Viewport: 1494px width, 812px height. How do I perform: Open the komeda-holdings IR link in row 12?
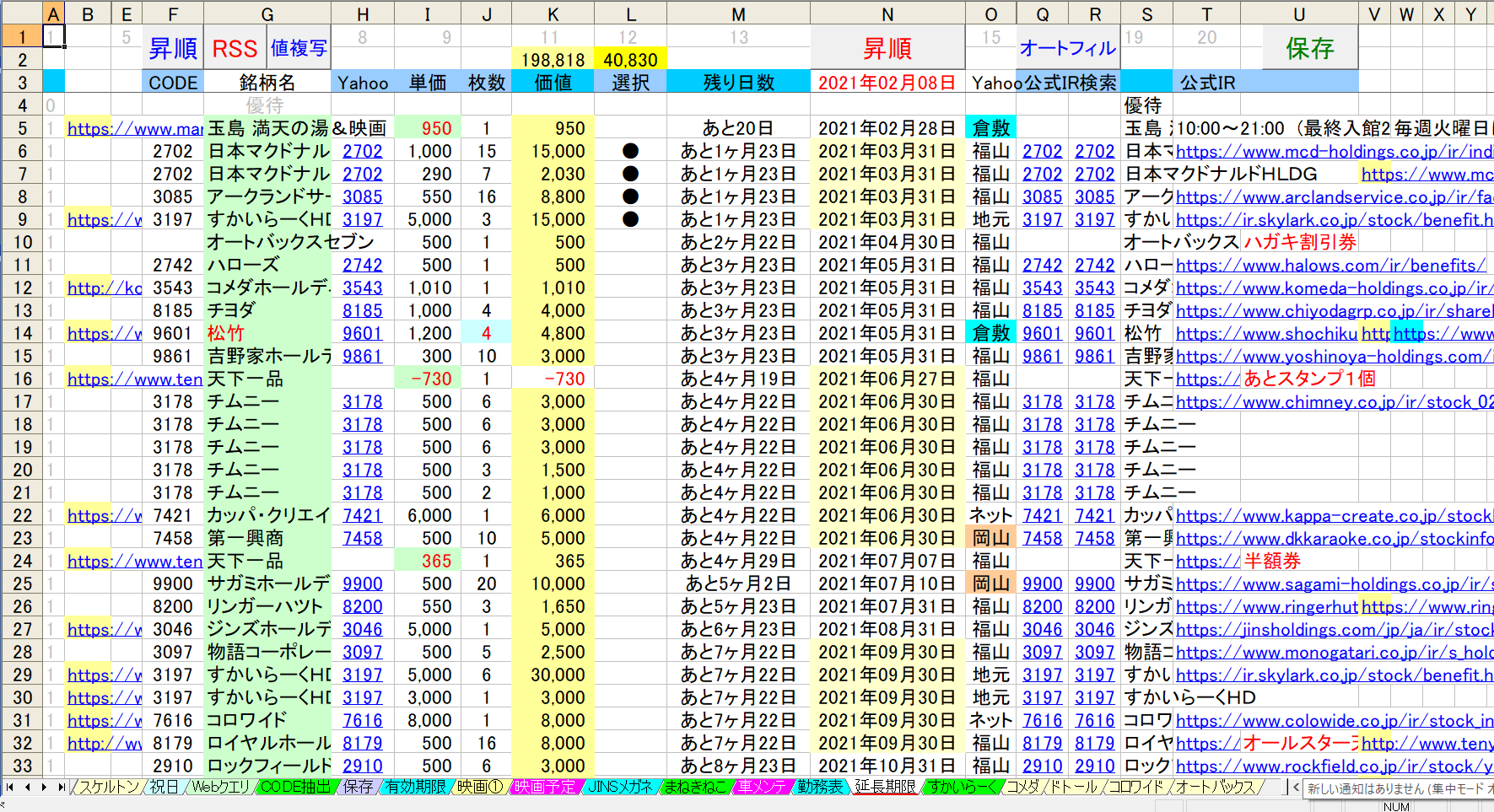1334,288
